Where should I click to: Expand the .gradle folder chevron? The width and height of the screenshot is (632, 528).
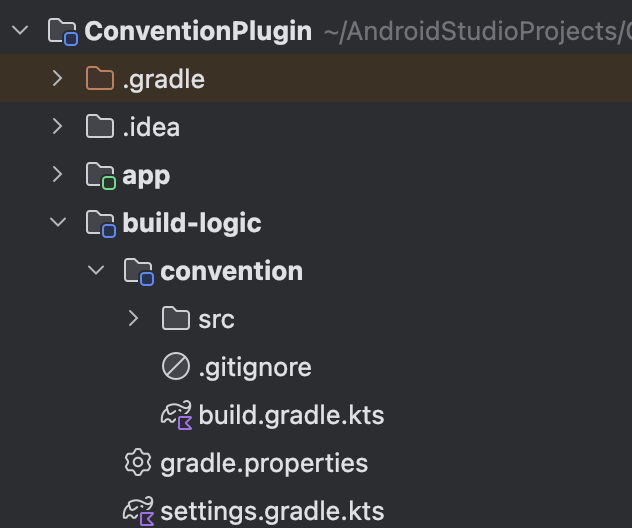click(58, 79)
